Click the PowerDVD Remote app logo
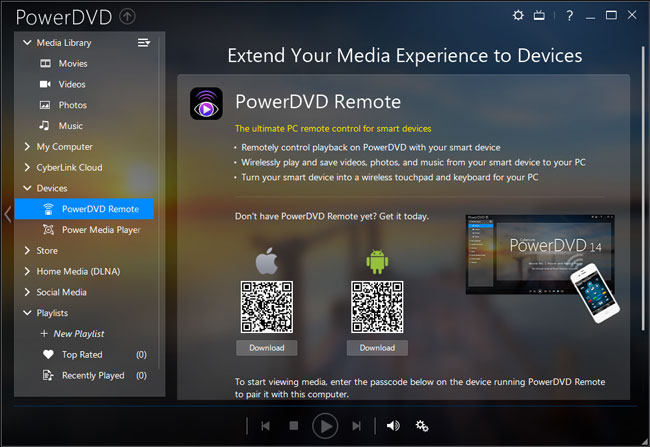 click(206, 104)
